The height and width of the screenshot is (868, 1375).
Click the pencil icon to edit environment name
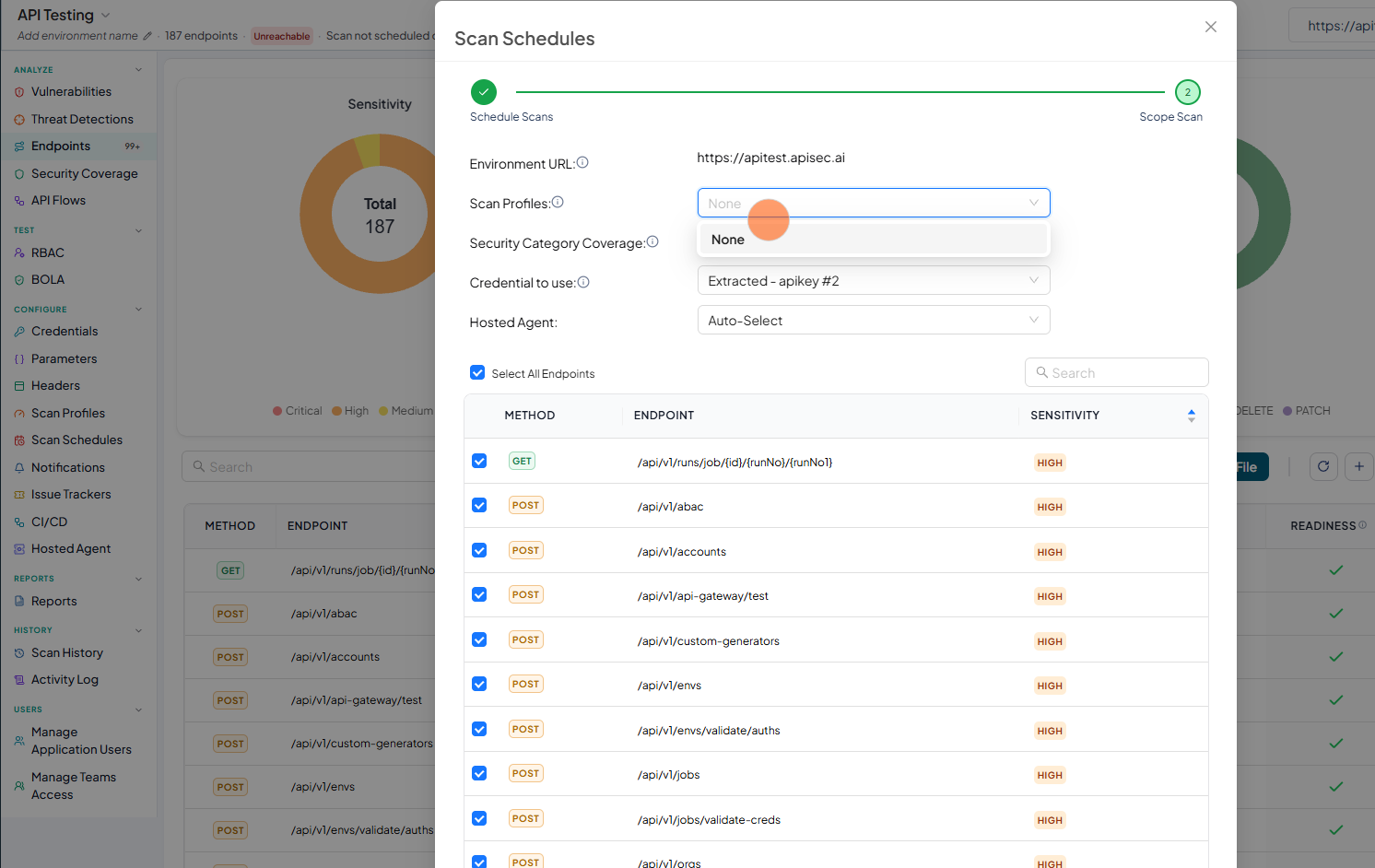point(147,36)
